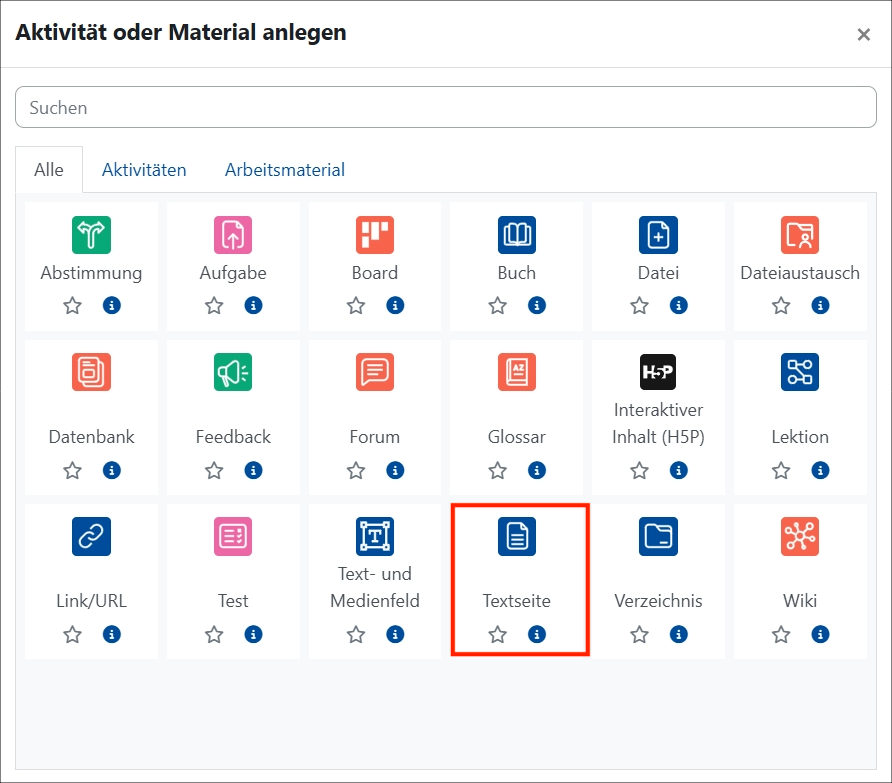892x783 pixels.
Task: Open the Board activity icon
Action: point(375,235)
